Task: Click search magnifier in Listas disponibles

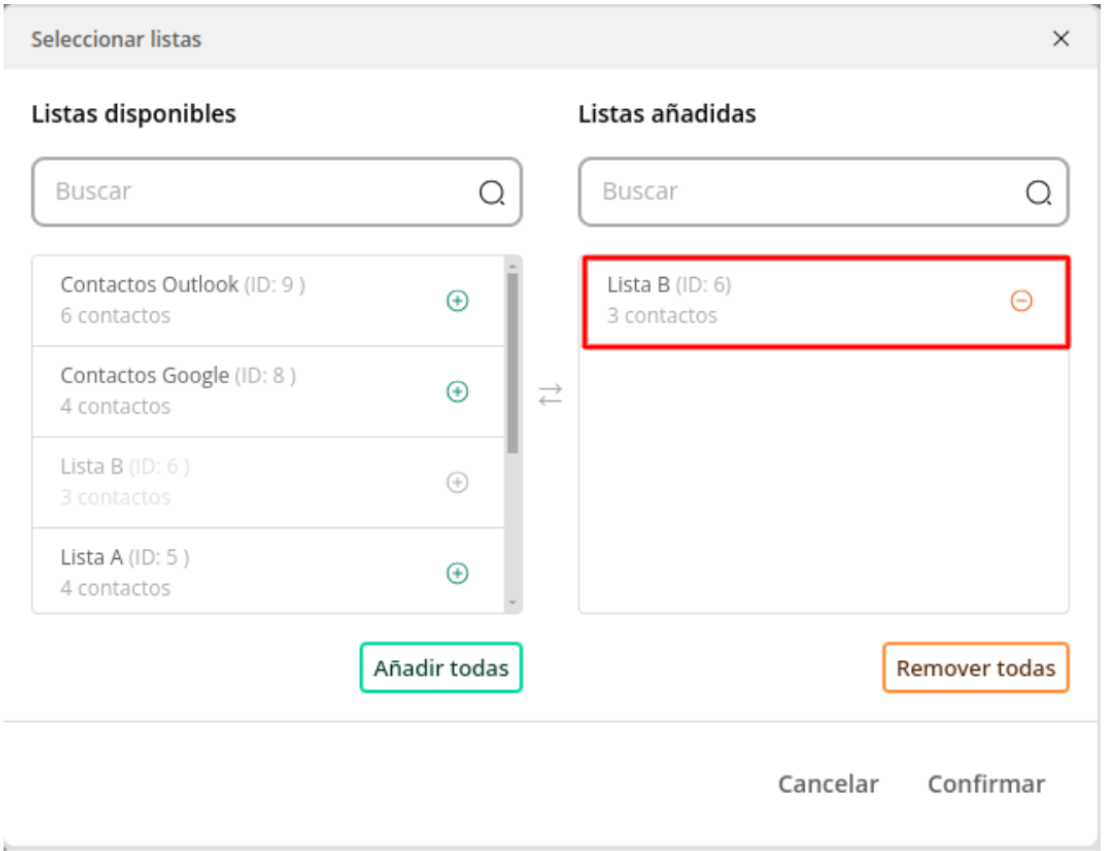Action: pyautogui.click(x=491, y=192)
